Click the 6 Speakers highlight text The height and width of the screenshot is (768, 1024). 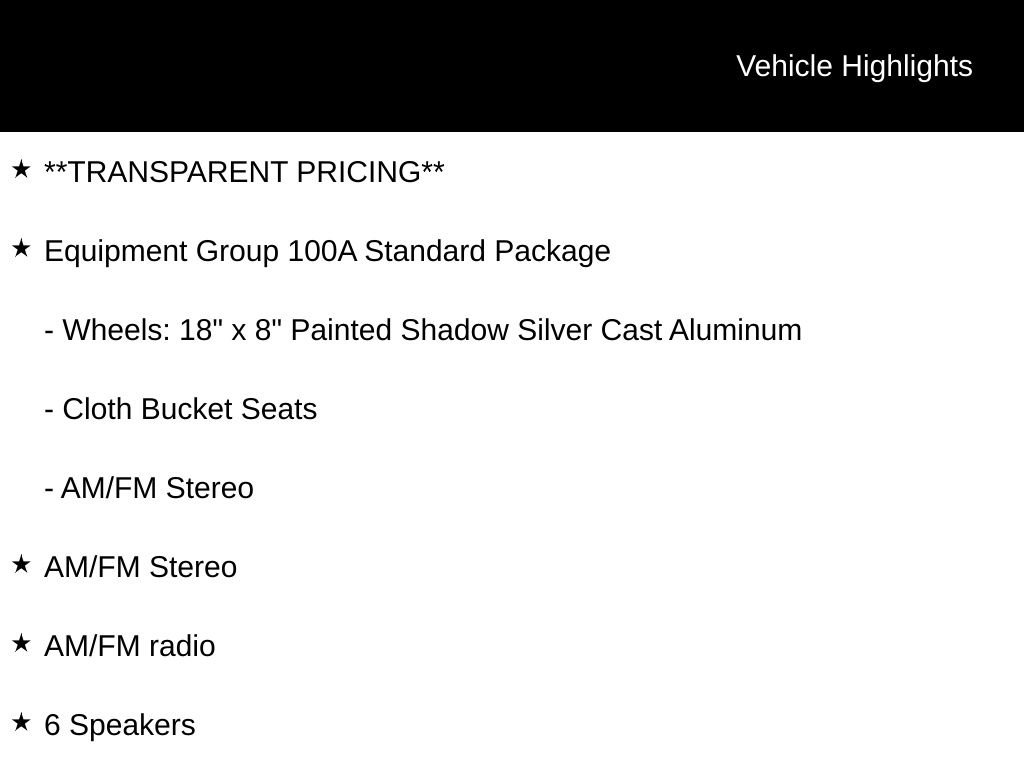click(x=120, y=725)
